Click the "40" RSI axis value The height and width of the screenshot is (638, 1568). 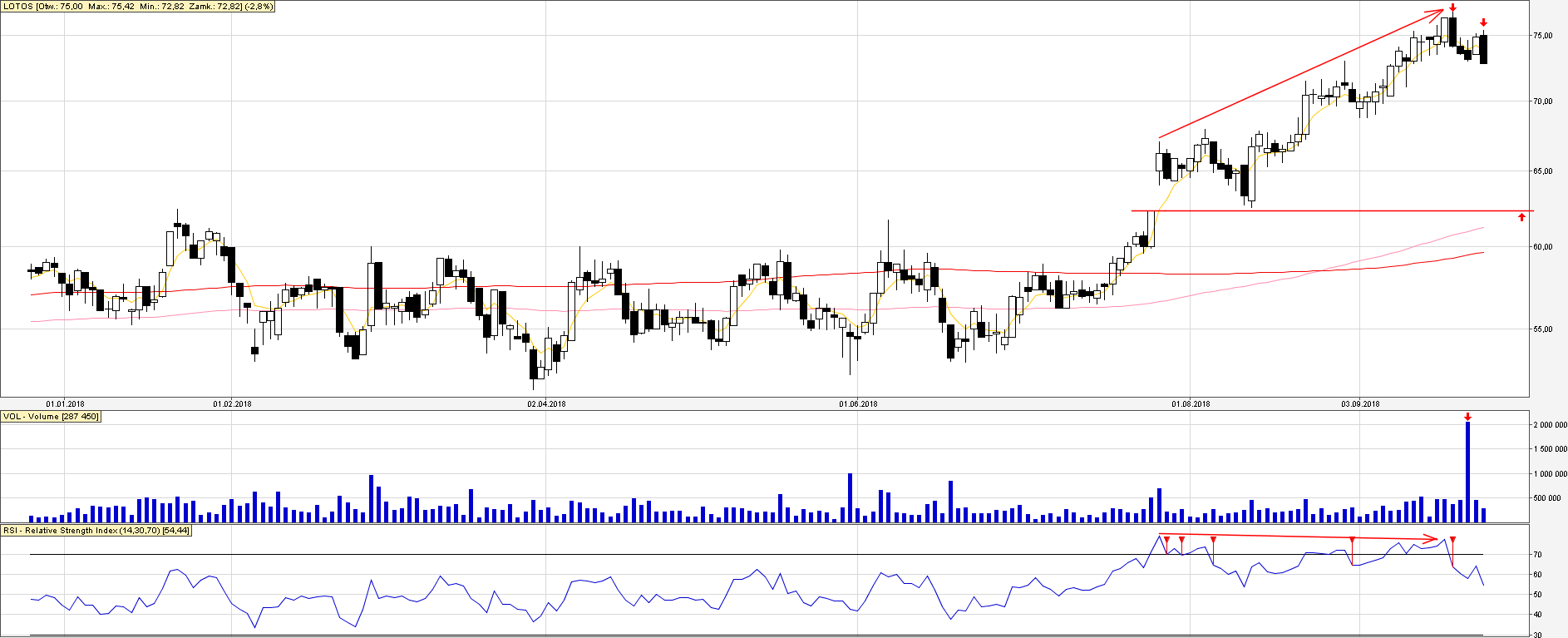(1538, 615)
